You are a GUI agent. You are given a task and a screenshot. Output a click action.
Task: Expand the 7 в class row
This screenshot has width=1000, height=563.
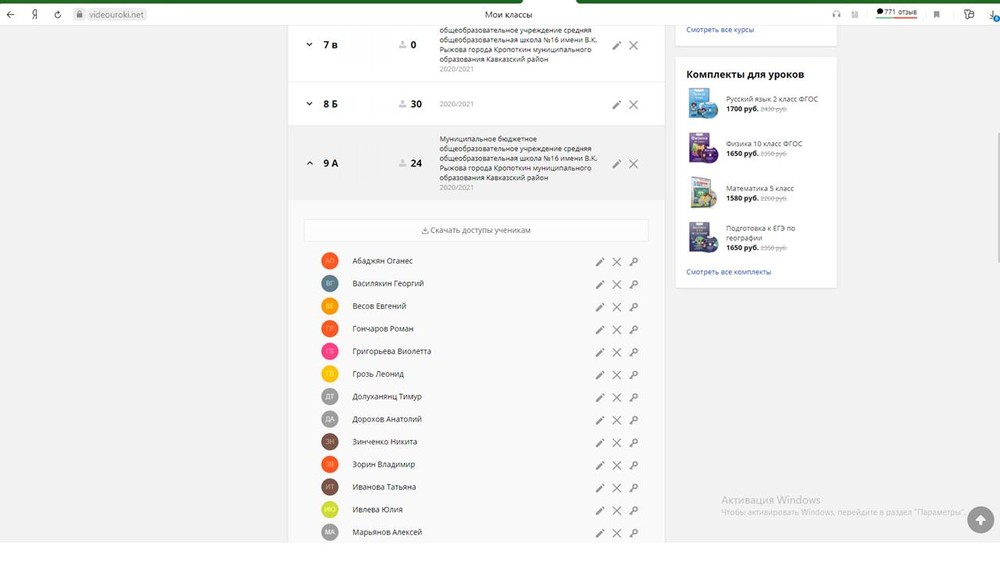click(310, 45)
